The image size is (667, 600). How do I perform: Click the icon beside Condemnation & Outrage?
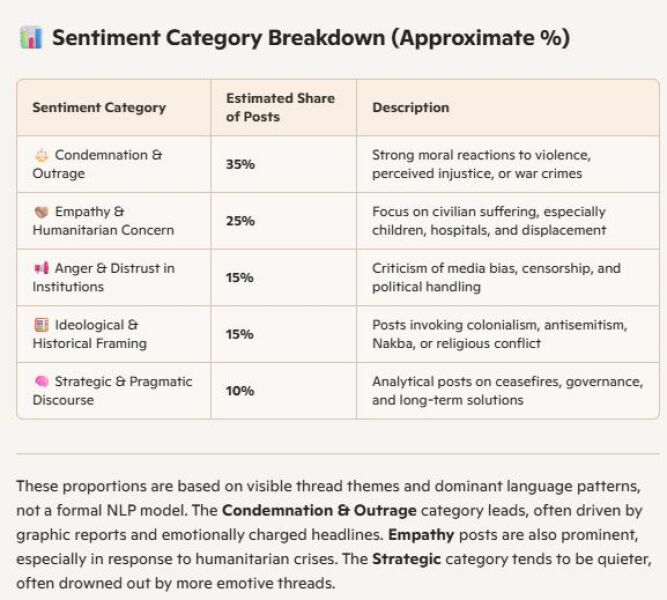click(41, 155)
